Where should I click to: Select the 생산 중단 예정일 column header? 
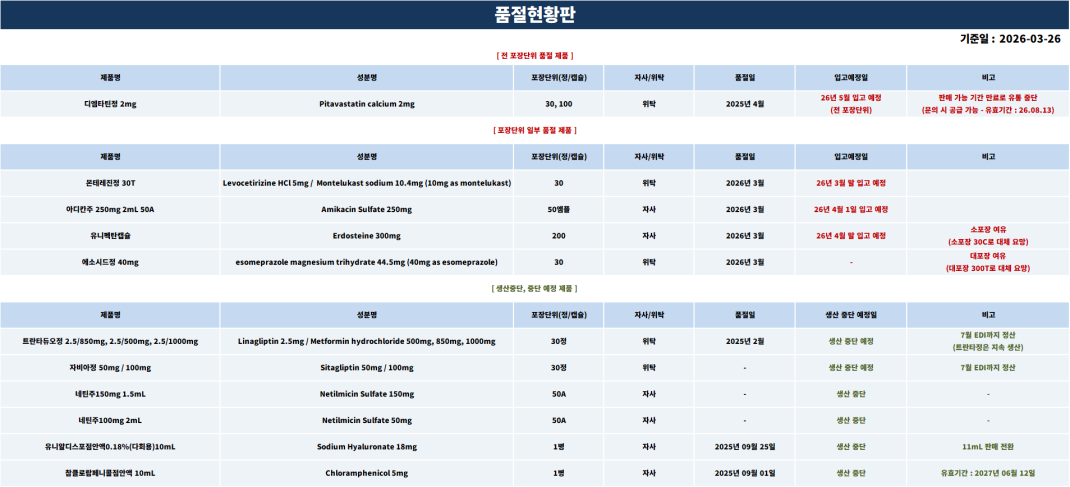(850, 315)
